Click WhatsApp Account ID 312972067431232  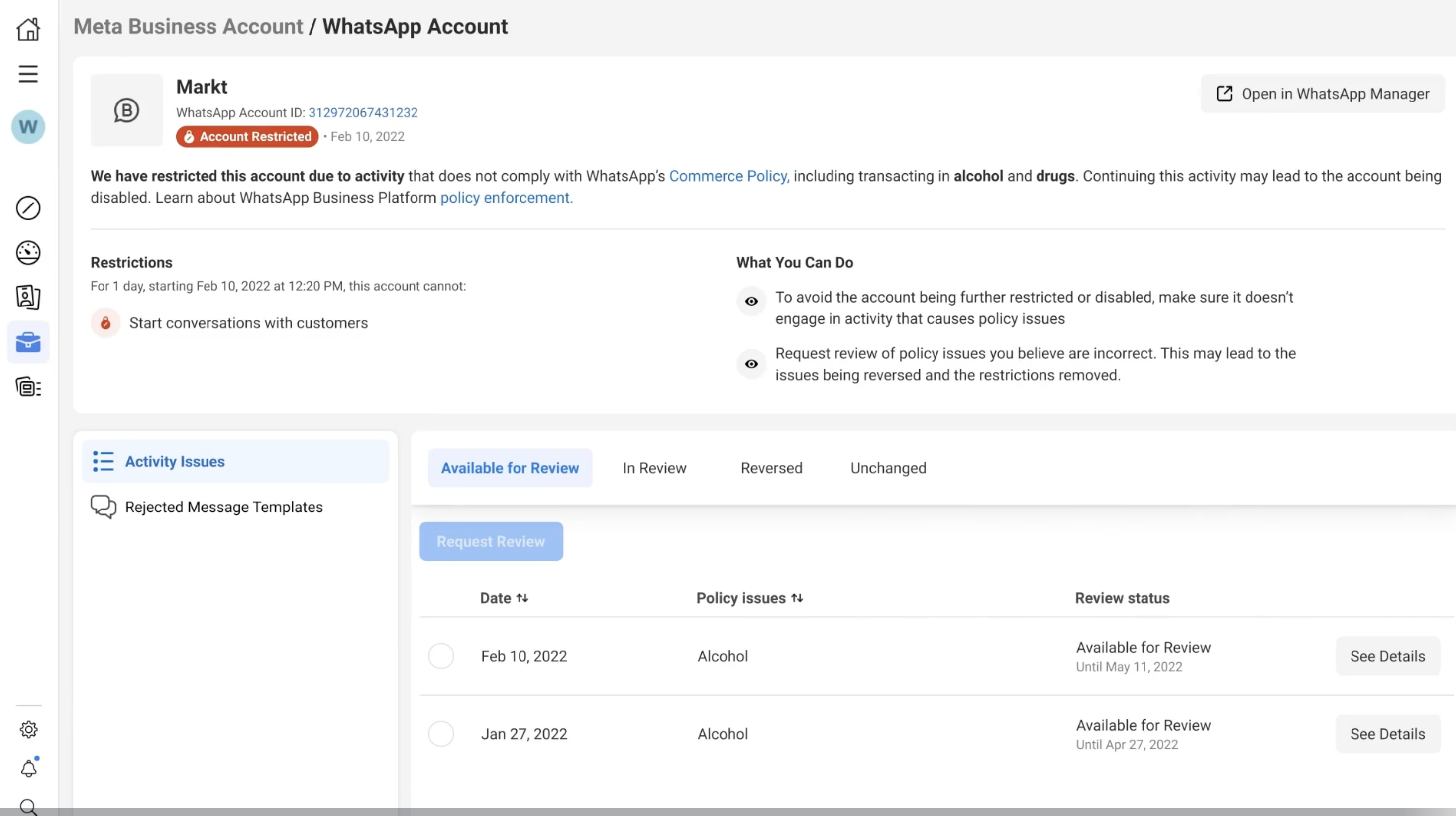click(x=363, y=112)
